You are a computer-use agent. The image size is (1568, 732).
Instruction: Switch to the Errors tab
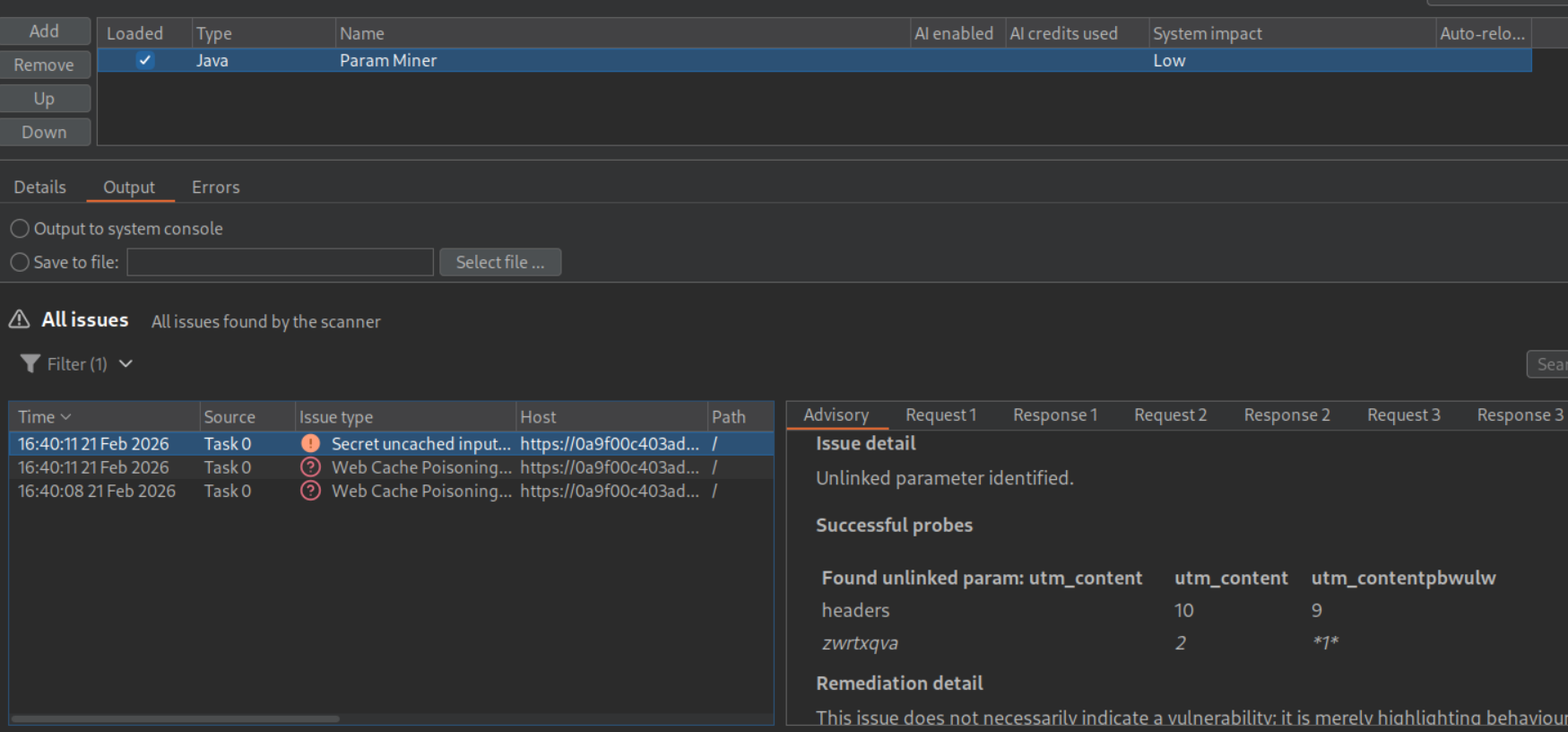tap(215, 187)
